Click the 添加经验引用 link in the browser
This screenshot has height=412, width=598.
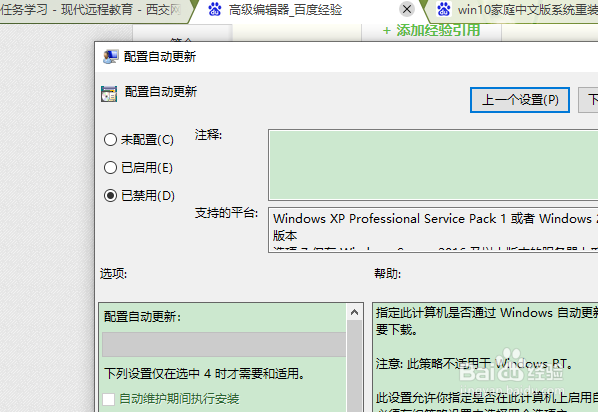click(431, 30)
